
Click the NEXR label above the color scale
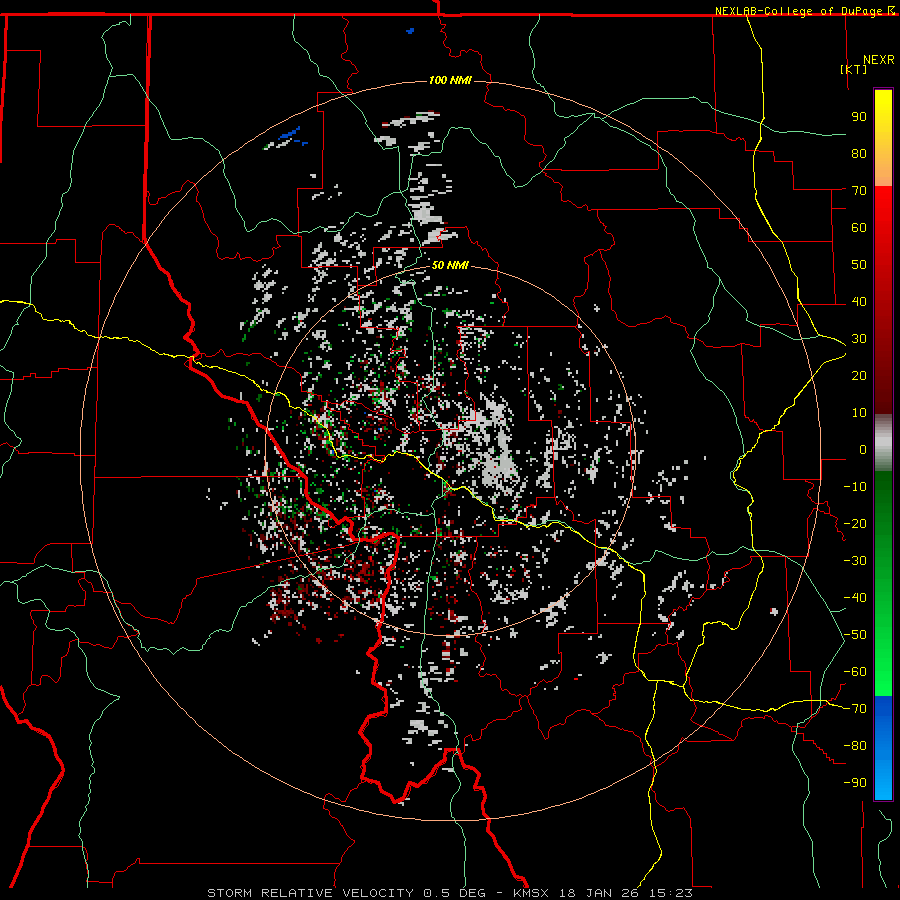879,60
